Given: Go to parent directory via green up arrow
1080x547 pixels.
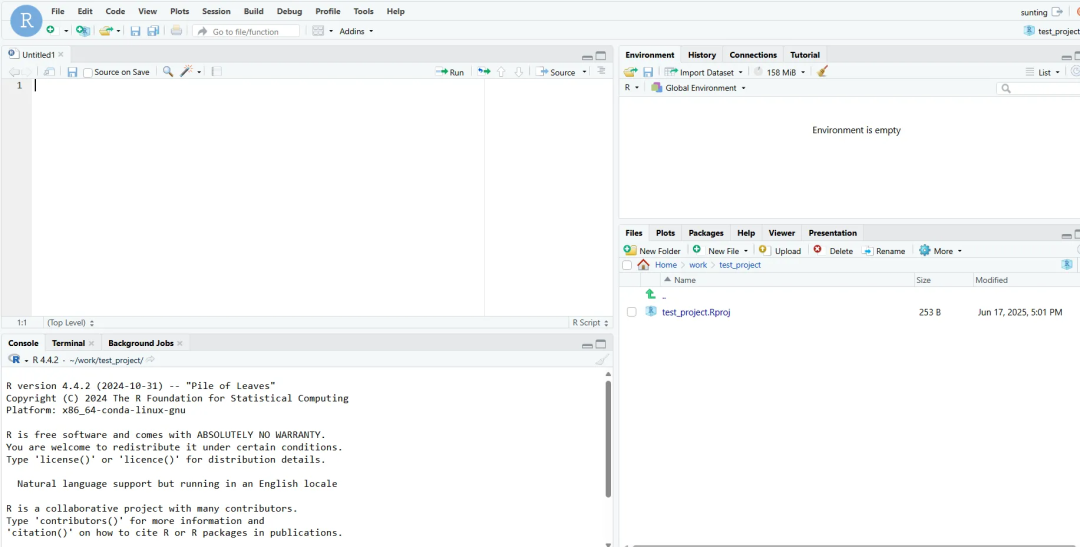Looking at the screenshot, I should pyautogui.click(x=651, y=294).
